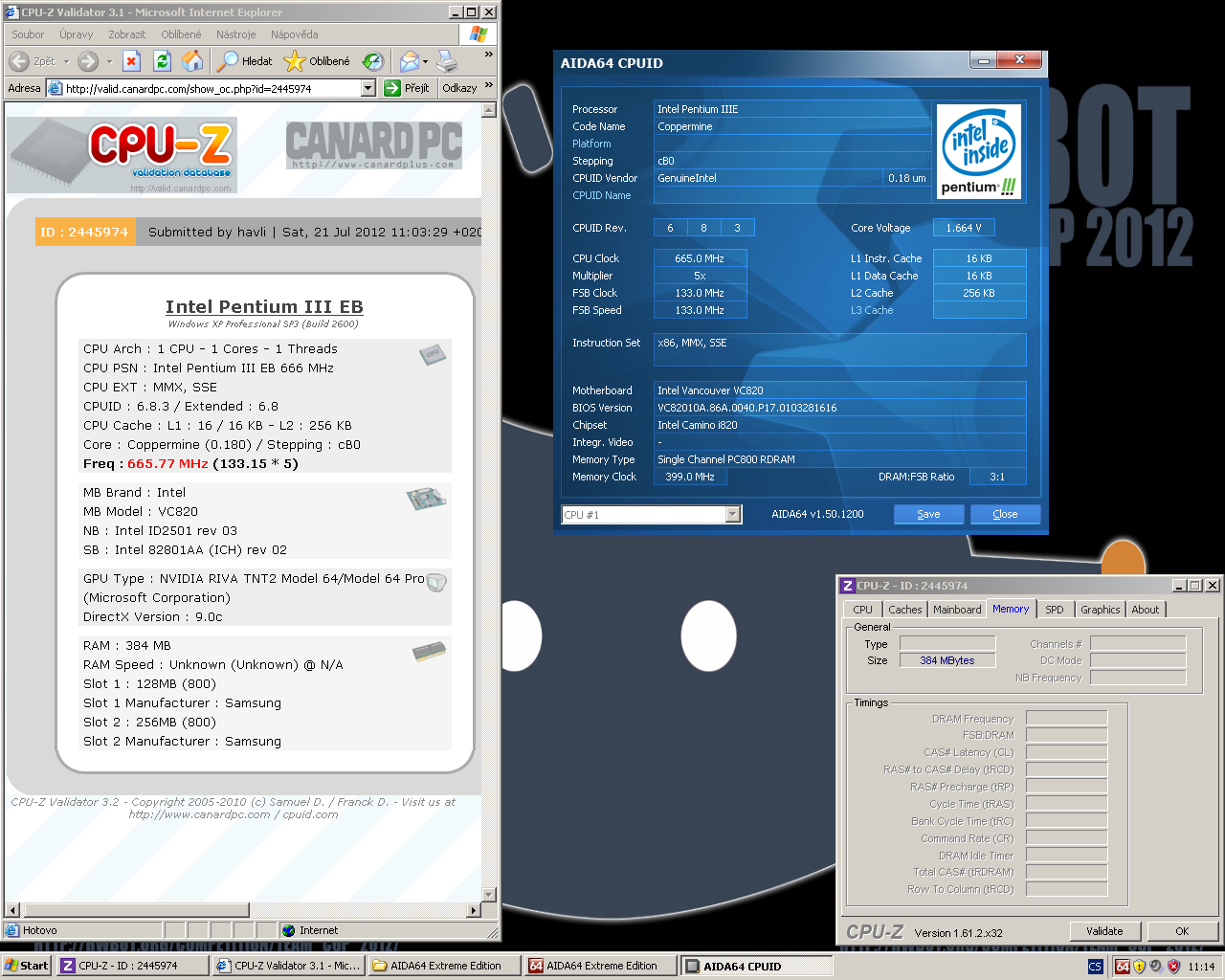Viewport: 1225px width, 980px height.
Task: Click the Přejít go button
Action: pos(406,88)
